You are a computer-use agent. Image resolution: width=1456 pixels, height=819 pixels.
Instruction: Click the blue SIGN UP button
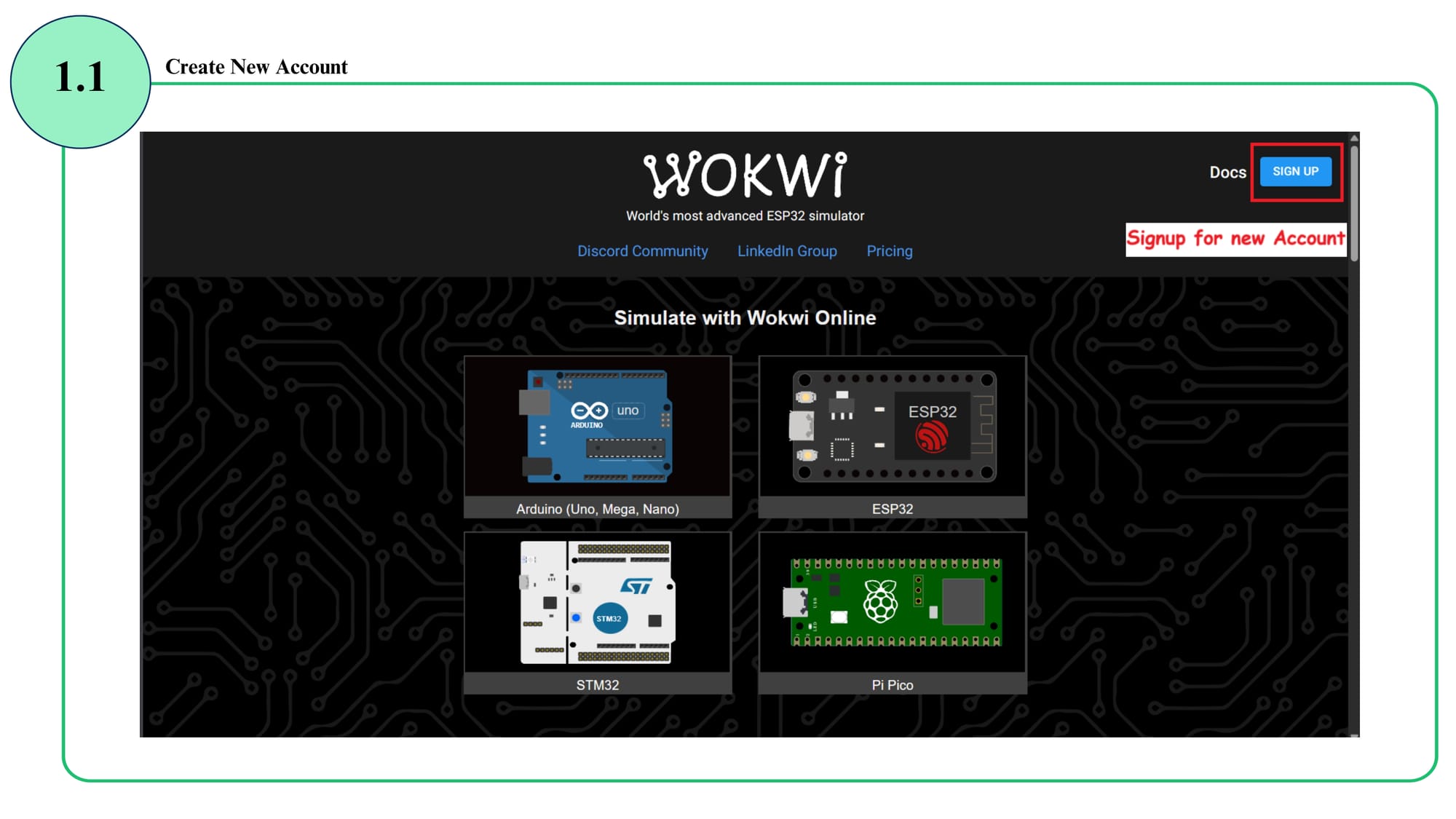click(1295, 172)
